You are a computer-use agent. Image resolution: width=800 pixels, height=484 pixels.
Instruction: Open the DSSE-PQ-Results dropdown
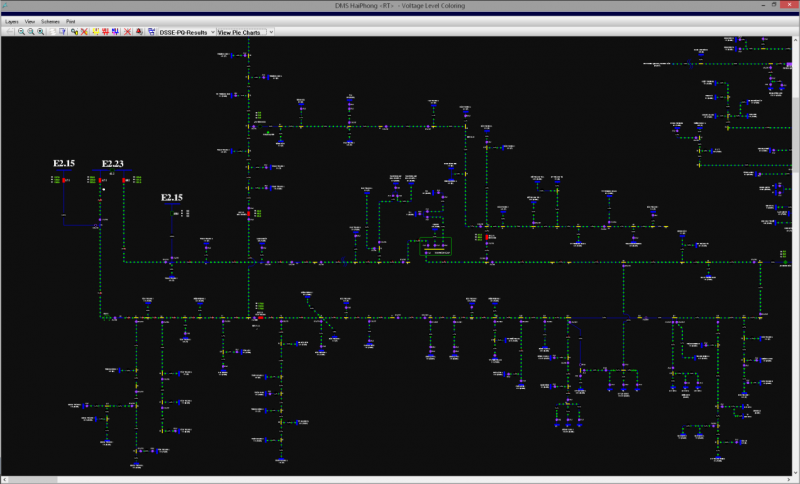point(186,32)
